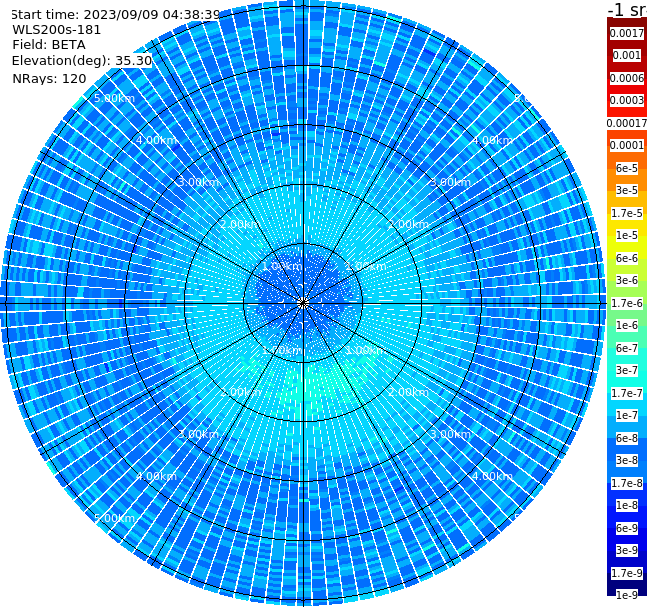Click the 4.00km label in lower-right quadrant
The height and width of the screenshot is (607, 647).
[492, 476]
